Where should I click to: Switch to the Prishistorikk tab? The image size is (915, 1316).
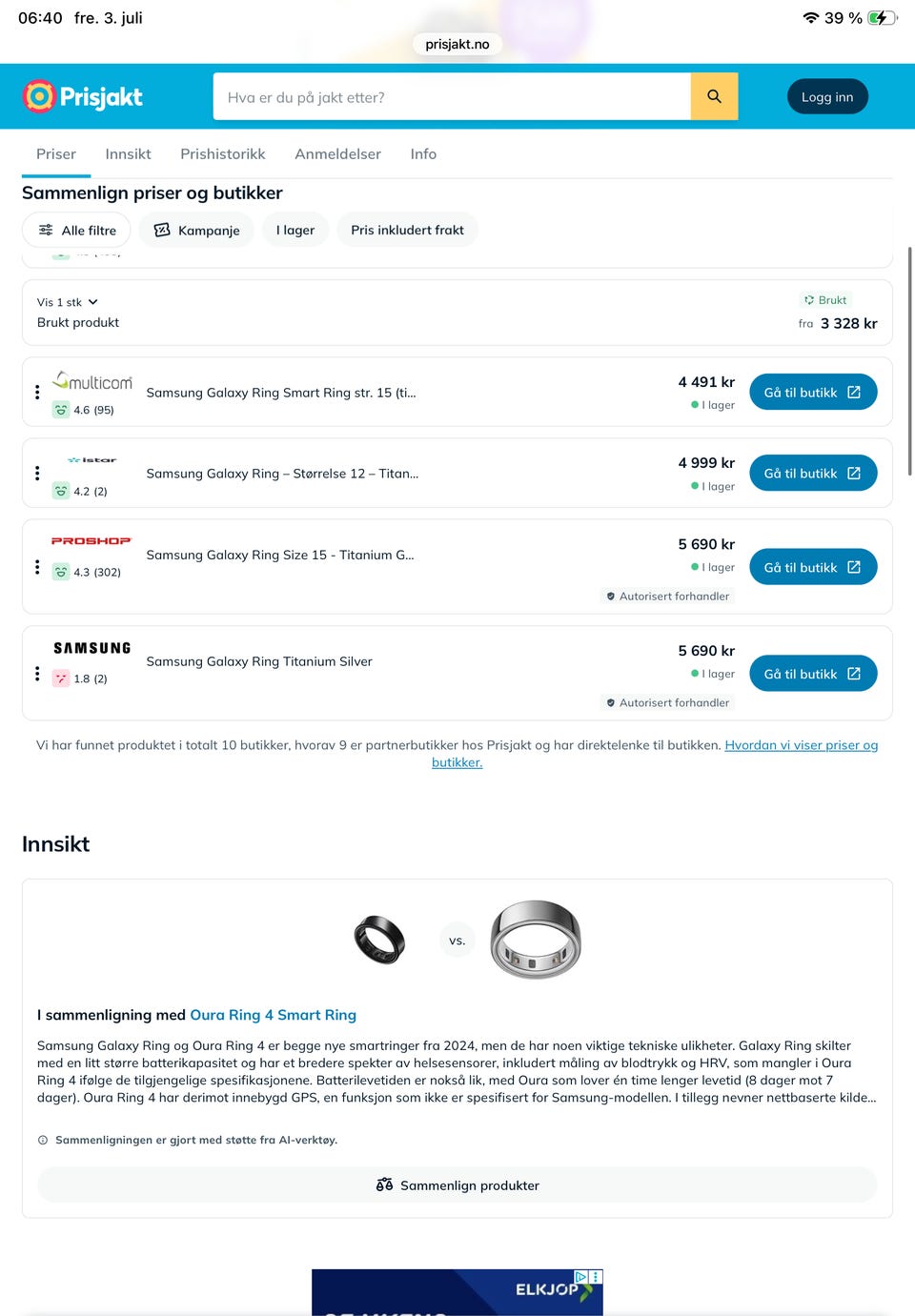[223, 153]
